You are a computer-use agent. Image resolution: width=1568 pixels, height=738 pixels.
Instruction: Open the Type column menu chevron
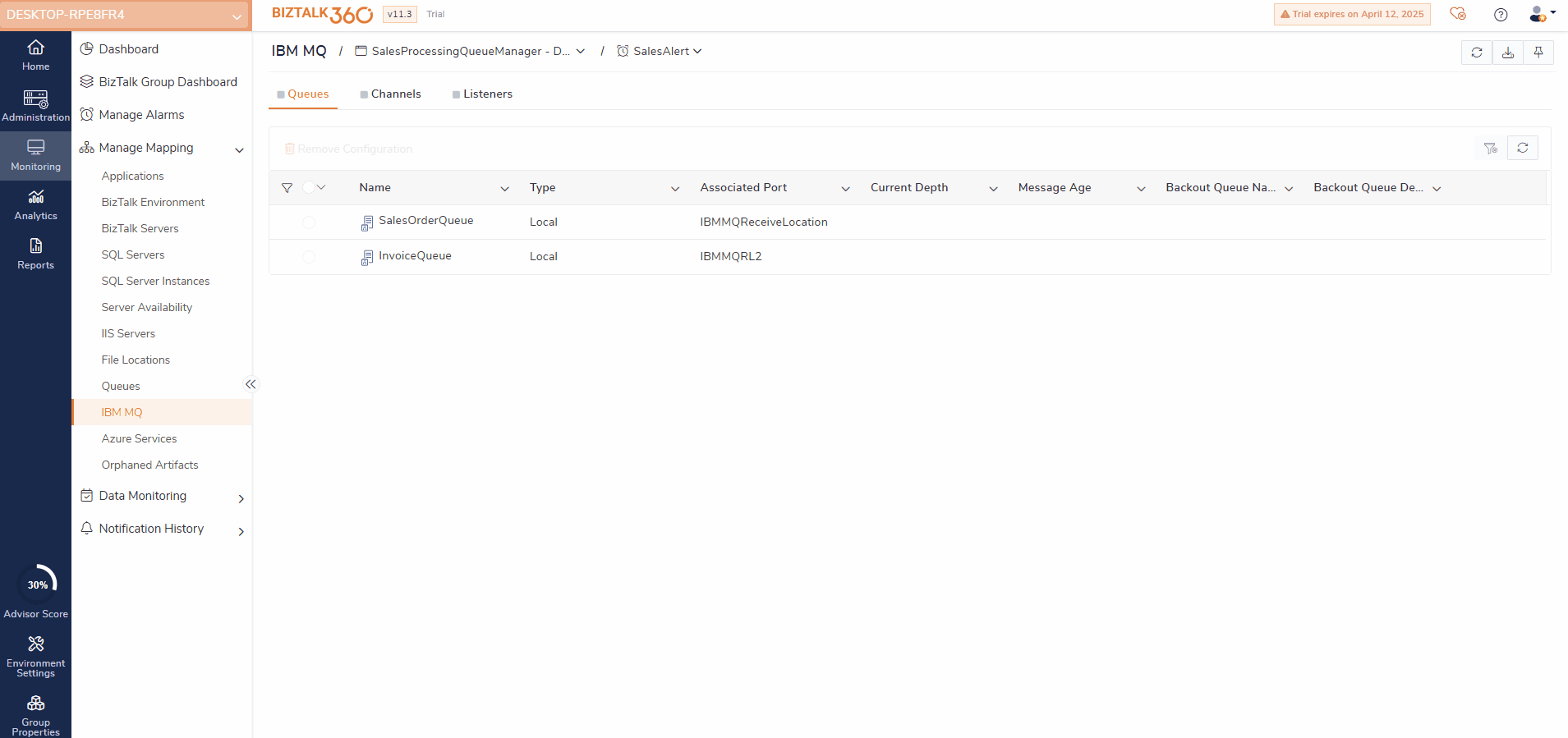pyautogui.click(x=675, y=189)
